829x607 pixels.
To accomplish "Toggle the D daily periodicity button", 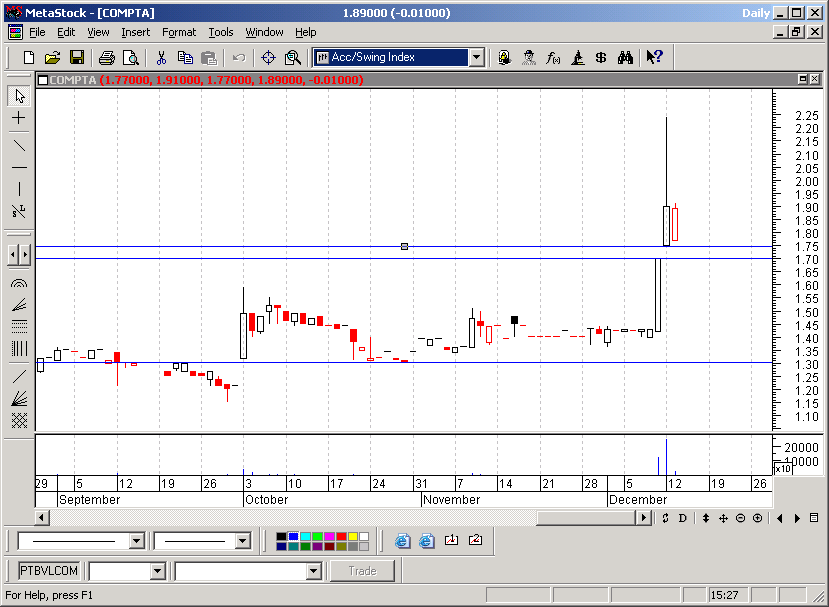I will 683,518.
